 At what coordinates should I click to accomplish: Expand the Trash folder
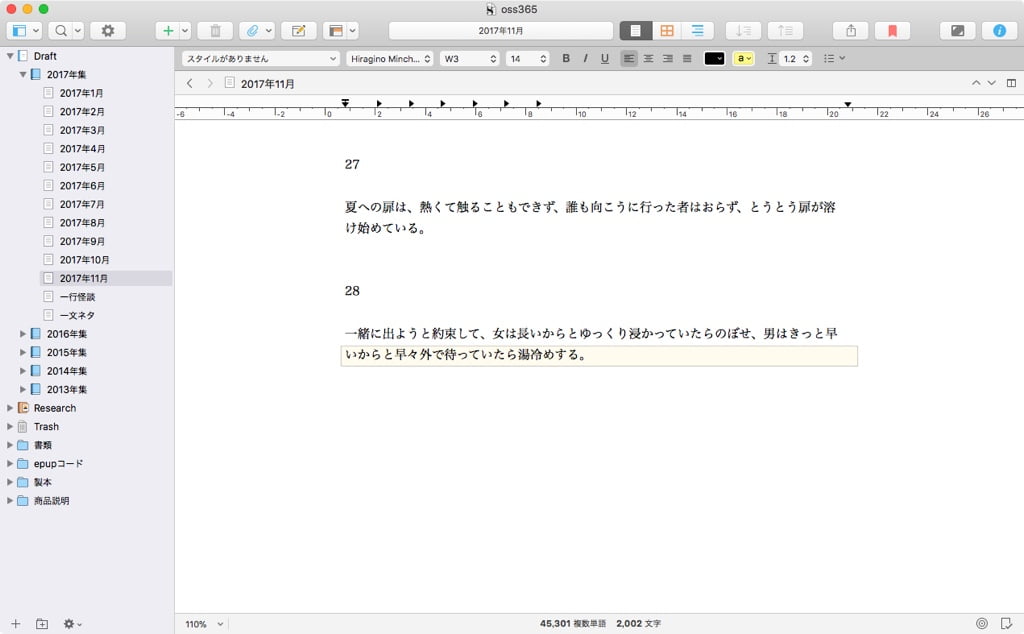(10, 426)
